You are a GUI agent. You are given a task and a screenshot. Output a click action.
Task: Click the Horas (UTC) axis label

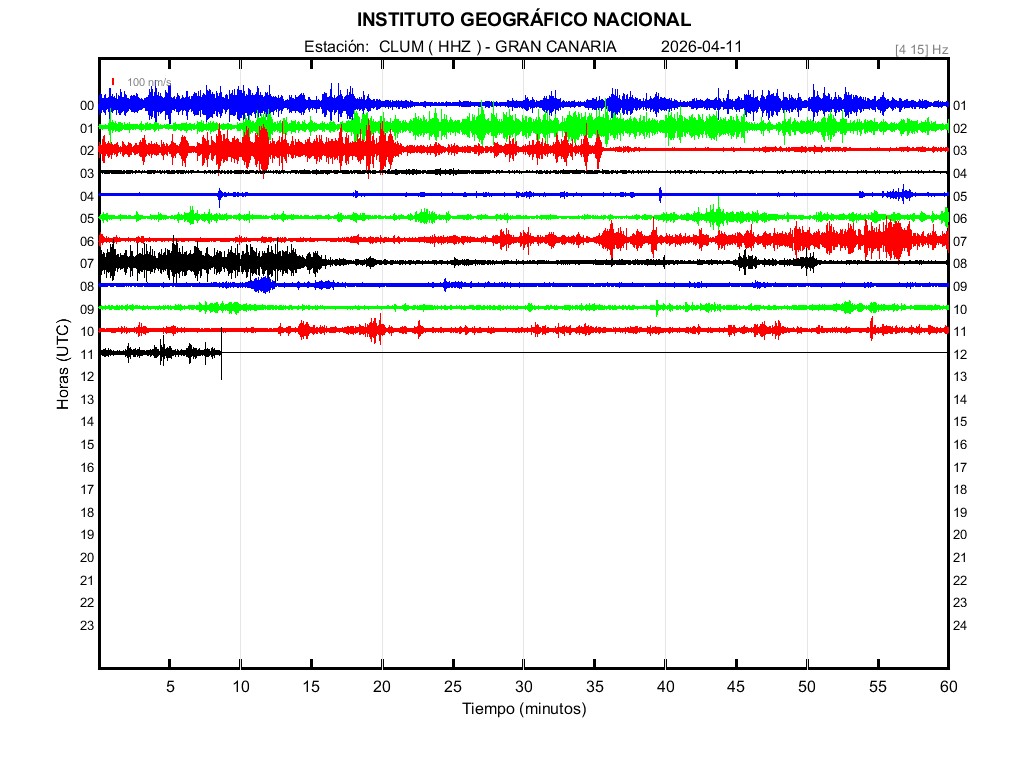click(x=62, y=366)
